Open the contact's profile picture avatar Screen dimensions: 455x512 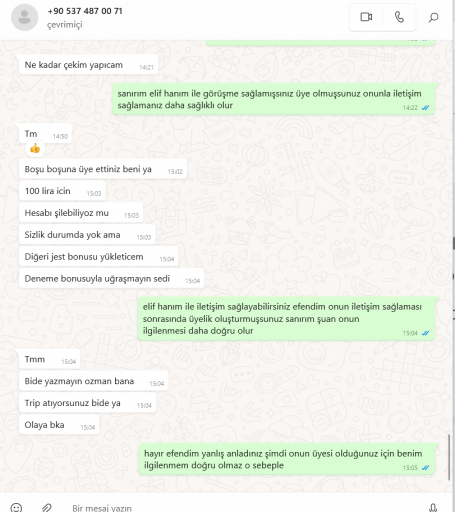tap(24, 17)
